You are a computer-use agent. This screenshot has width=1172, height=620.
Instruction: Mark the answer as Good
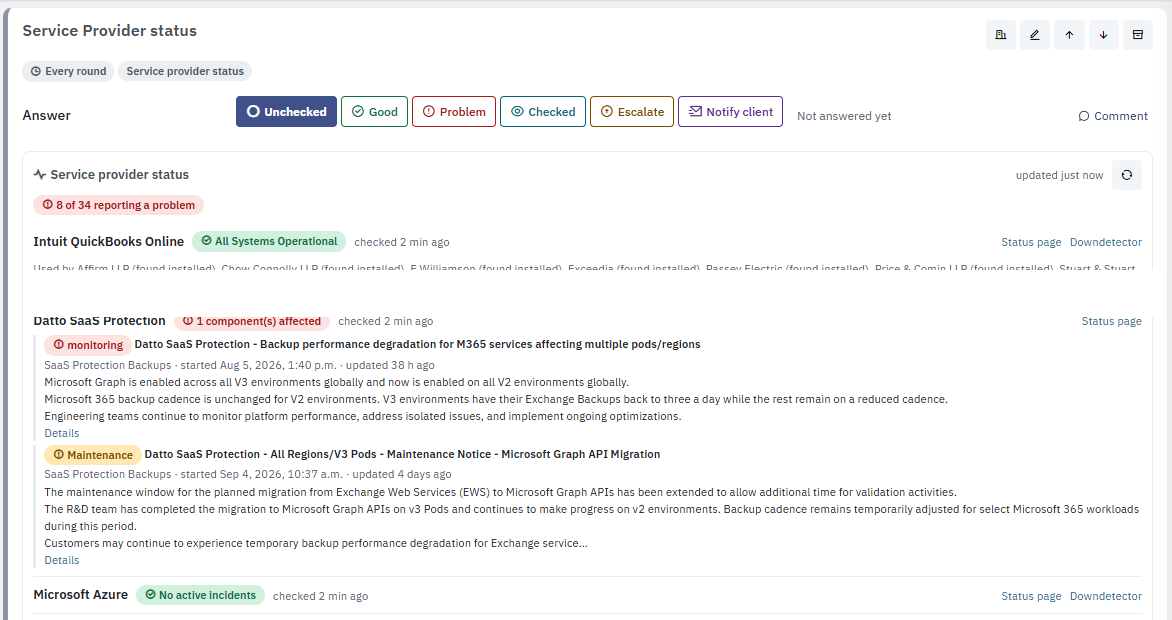click(374, 111)
